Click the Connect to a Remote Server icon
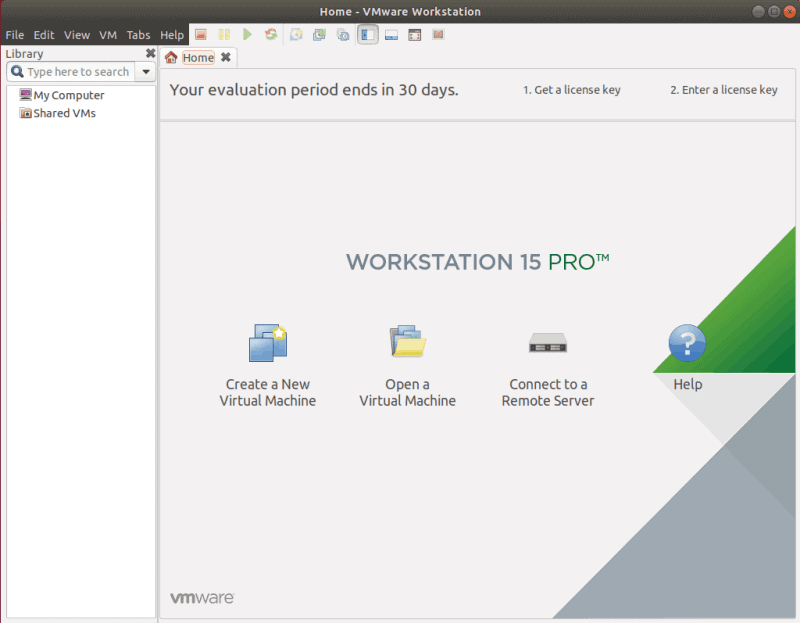Screen dimensions: 800x623 547,342
